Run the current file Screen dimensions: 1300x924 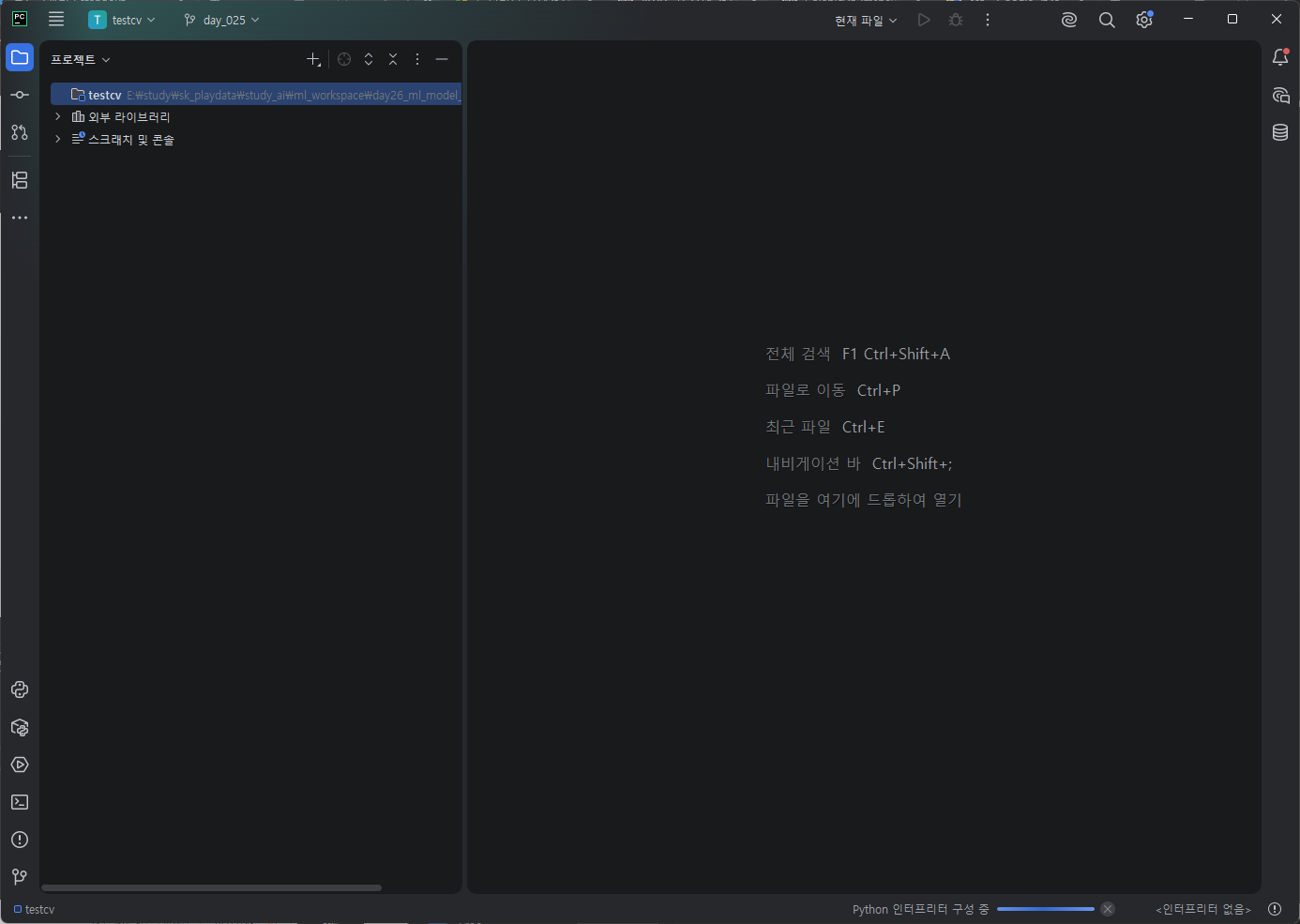coord(924,20)
